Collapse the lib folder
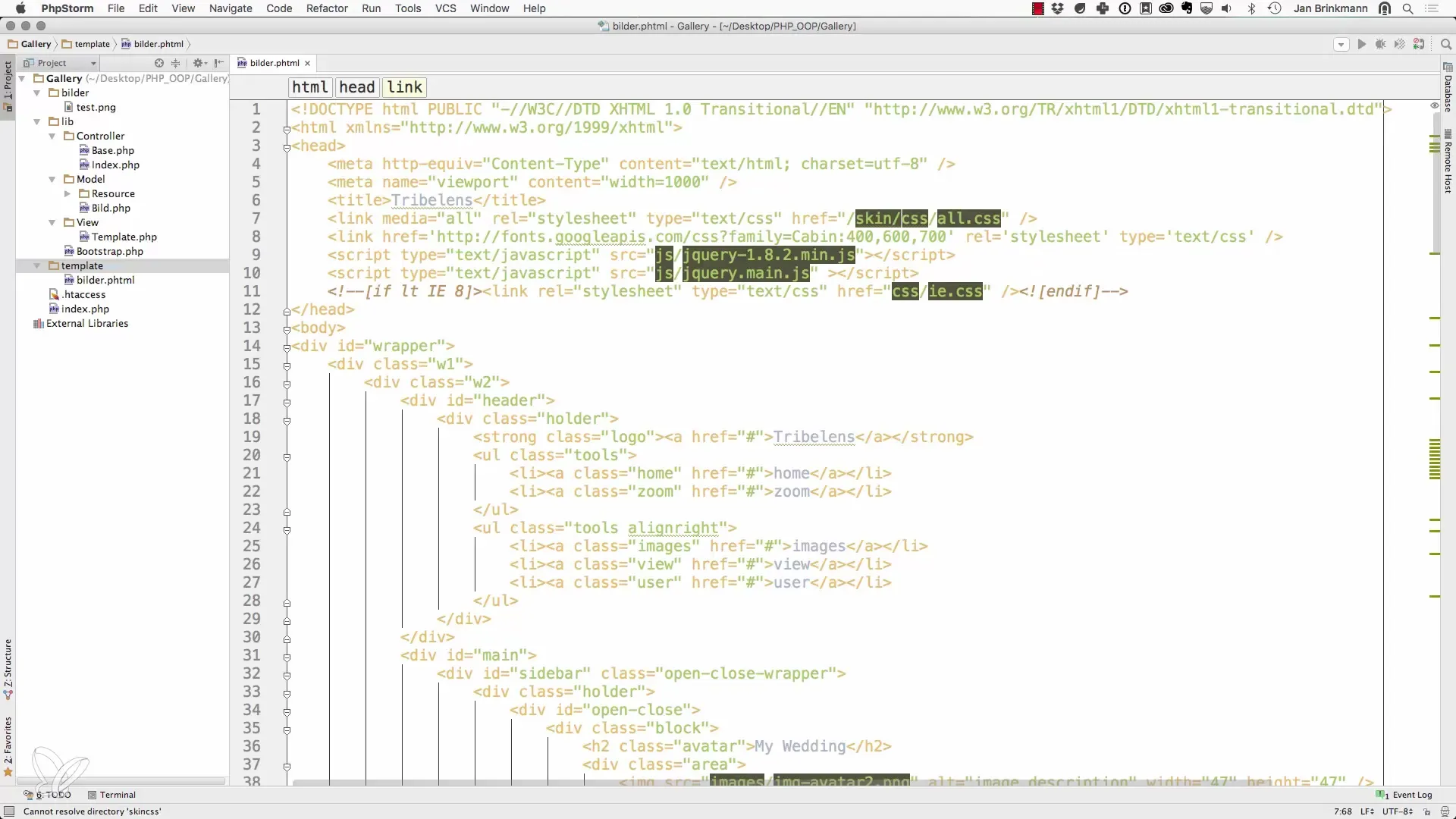Image resolution: width=1456 pixels, height=819 pixels. point(36,121)
